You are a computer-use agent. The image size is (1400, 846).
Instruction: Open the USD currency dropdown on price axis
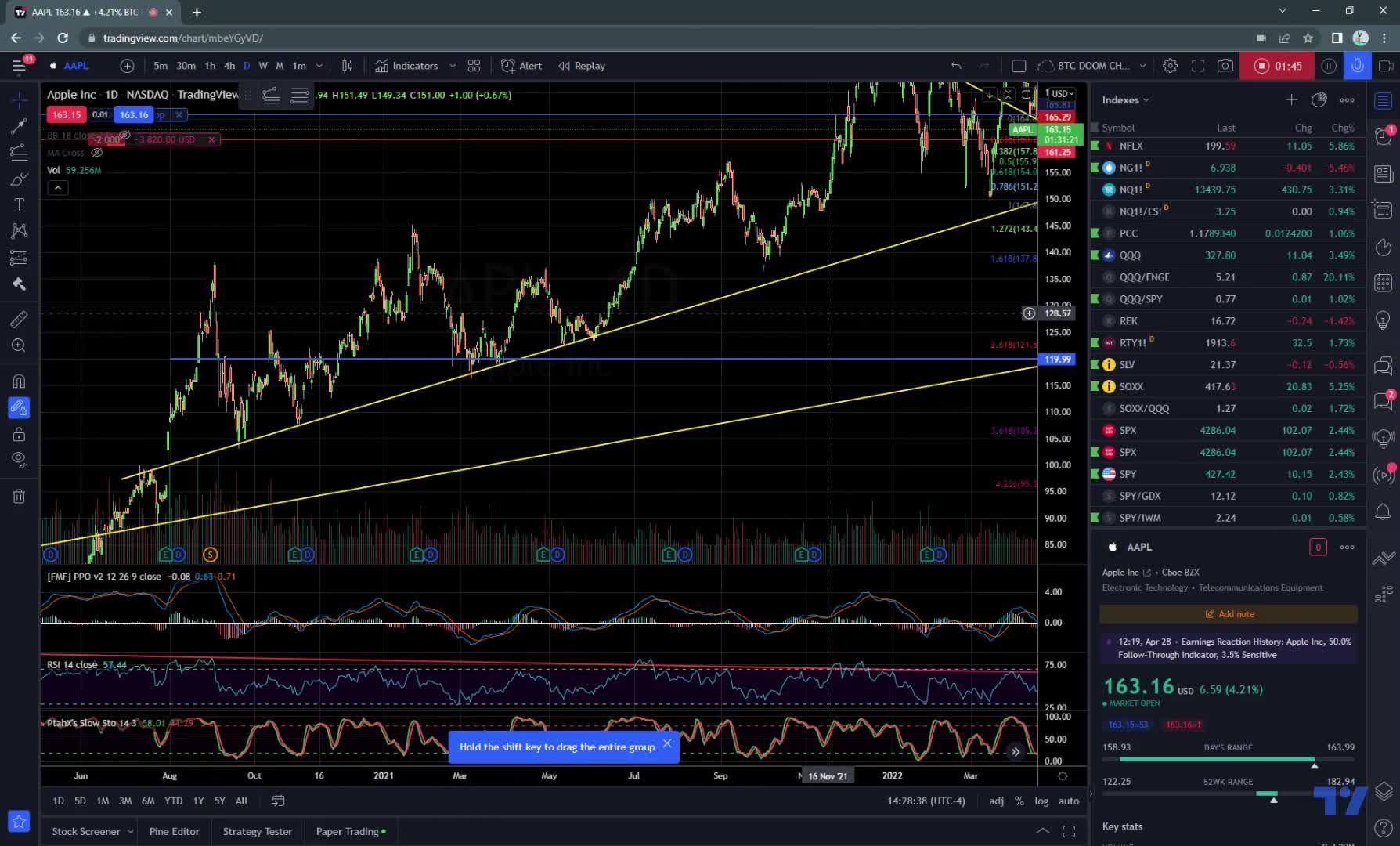(x=1062, y=93)
